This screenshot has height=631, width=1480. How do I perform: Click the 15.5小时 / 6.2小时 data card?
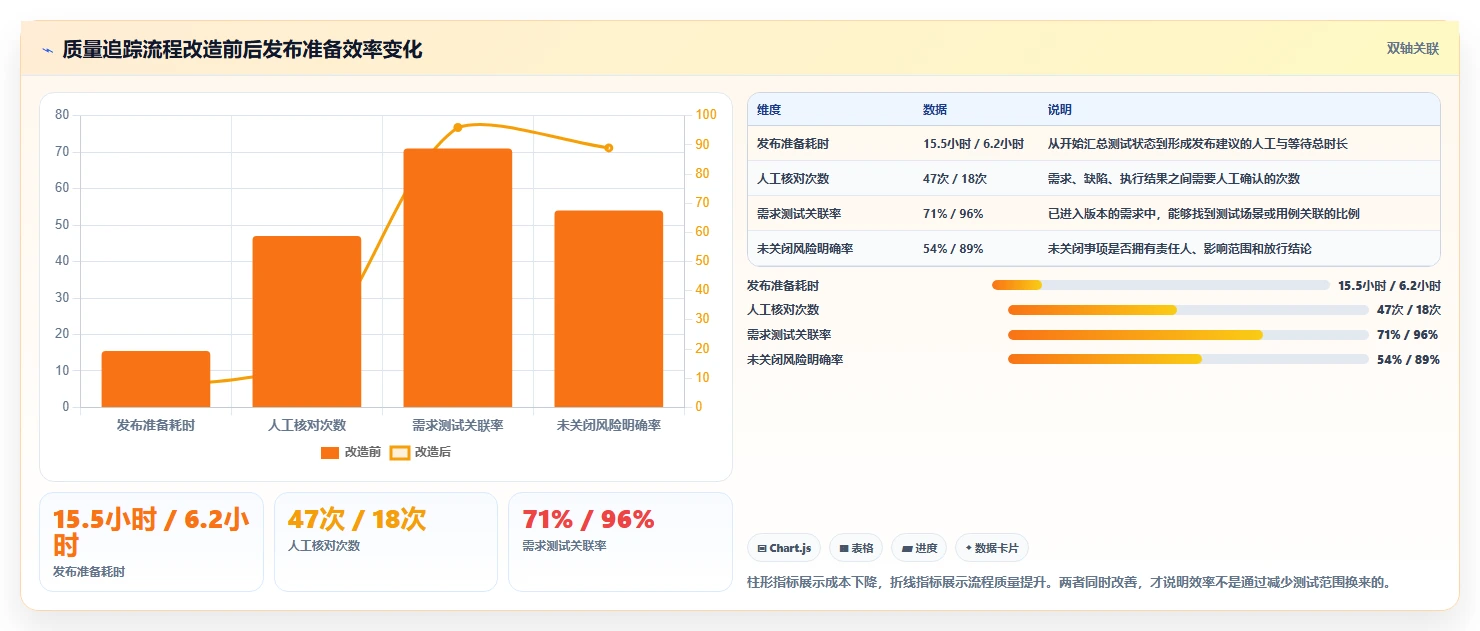click(151, 542)
